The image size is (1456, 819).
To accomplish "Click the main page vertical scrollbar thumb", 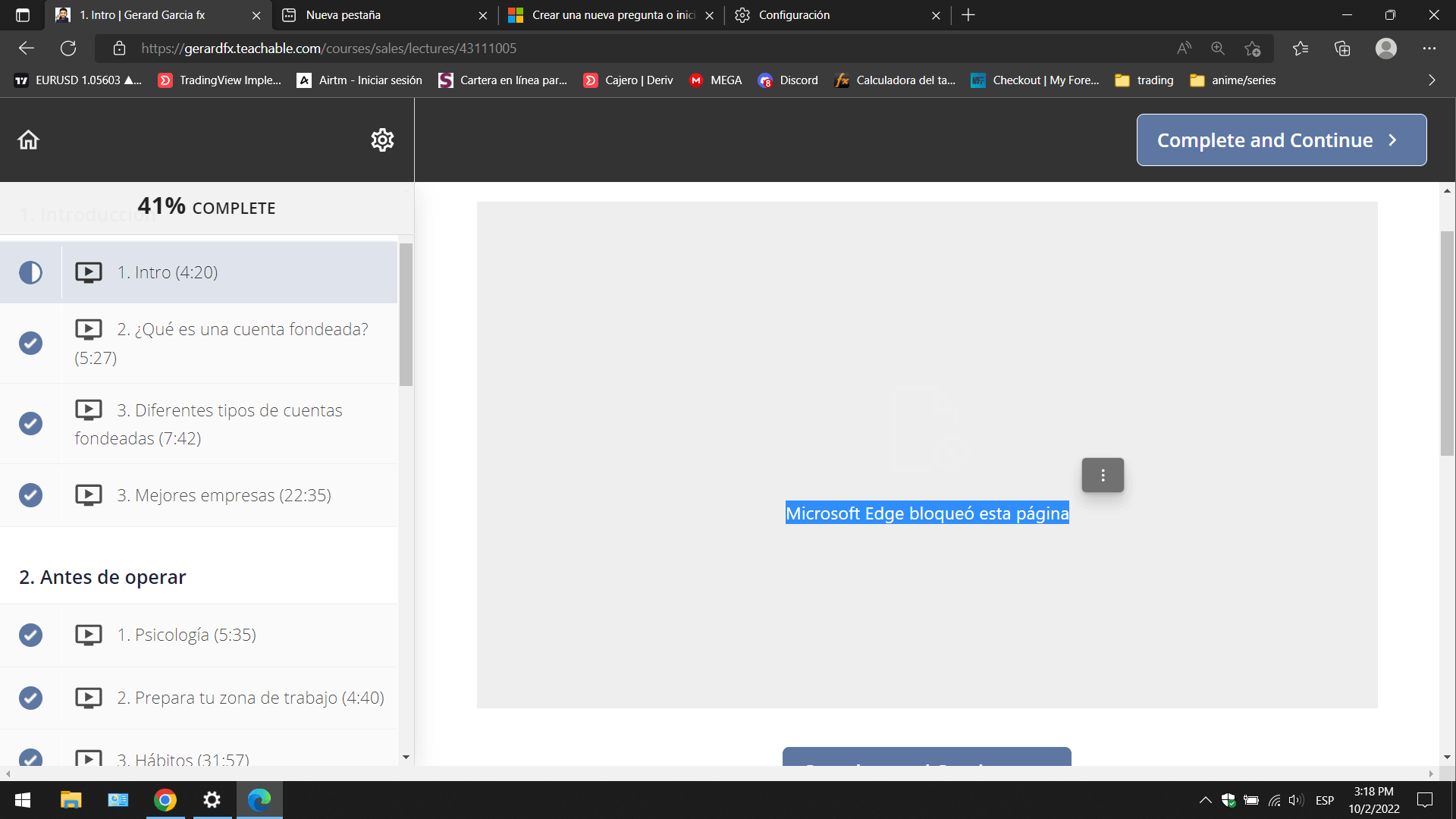I will pos(1447,343).
